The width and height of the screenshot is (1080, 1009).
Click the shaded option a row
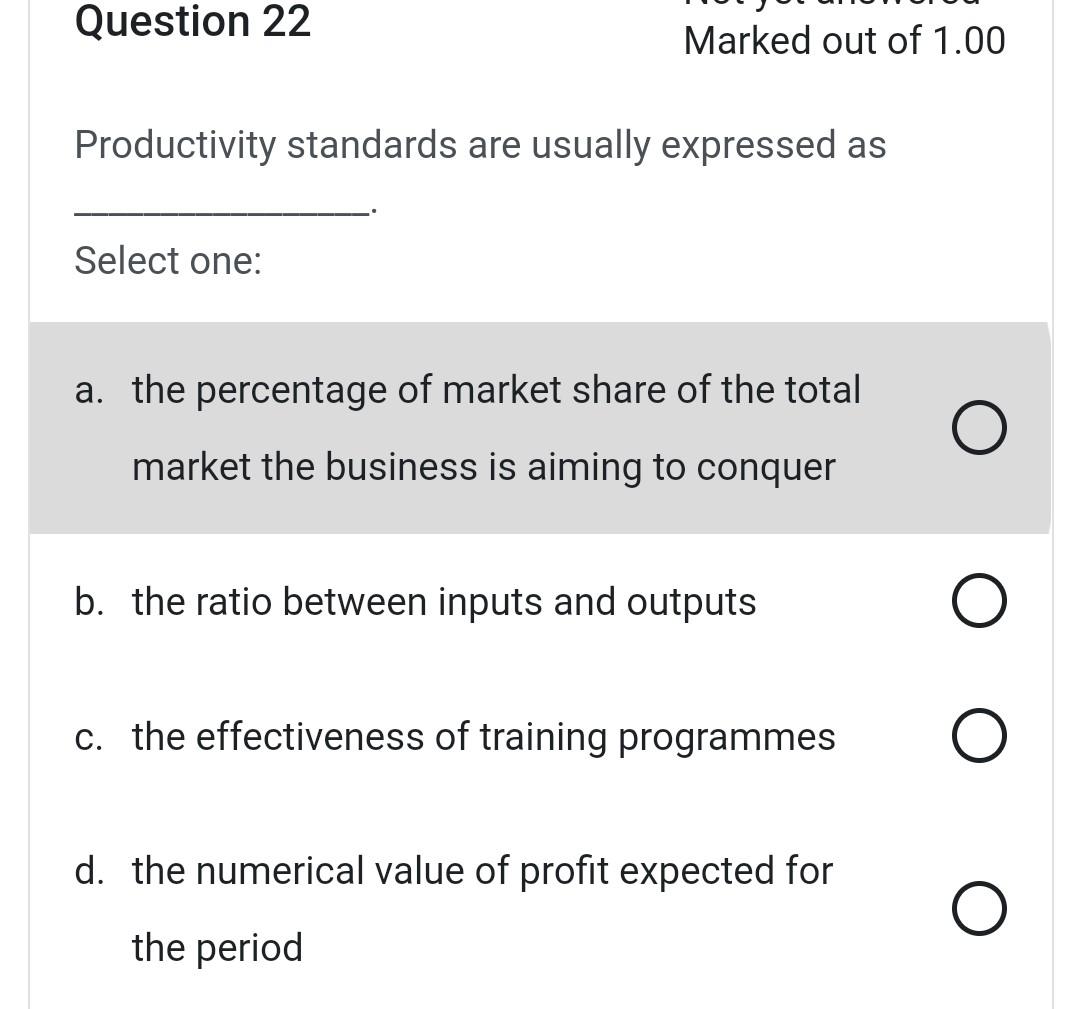pyautogui.click(x=539, y=427)
